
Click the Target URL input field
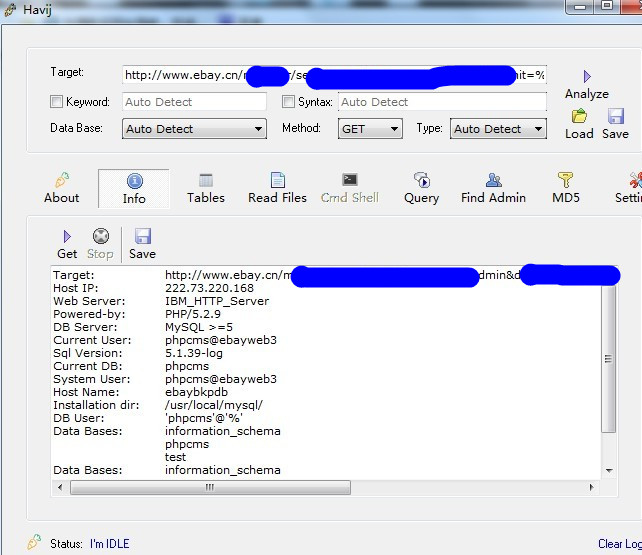(334, 75)
